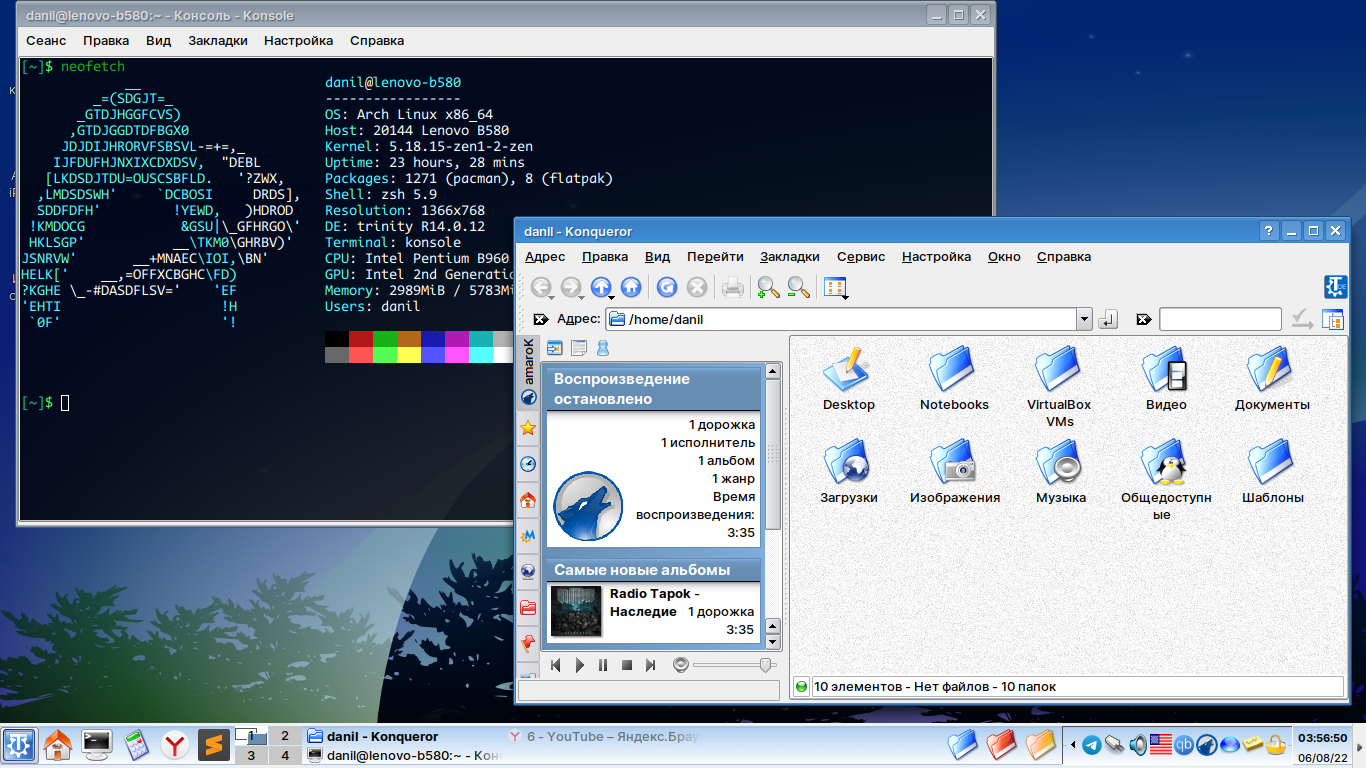Click the zoom out magnifier icon

798,288
